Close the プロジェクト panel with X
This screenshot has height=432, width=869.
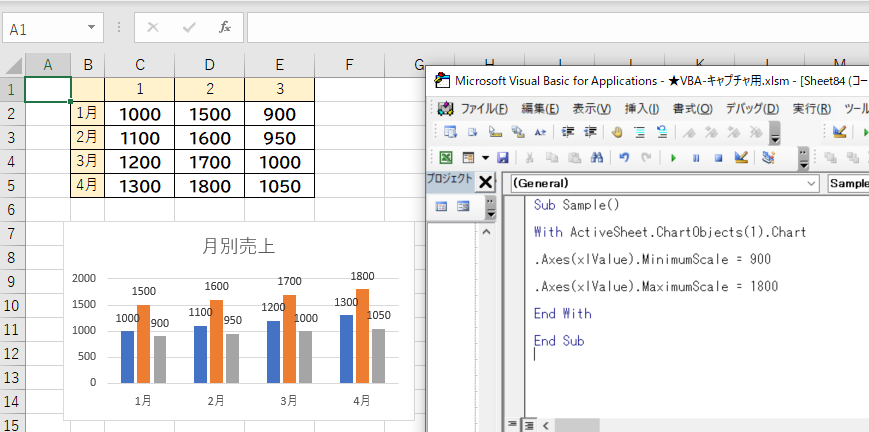click(486, 181)
